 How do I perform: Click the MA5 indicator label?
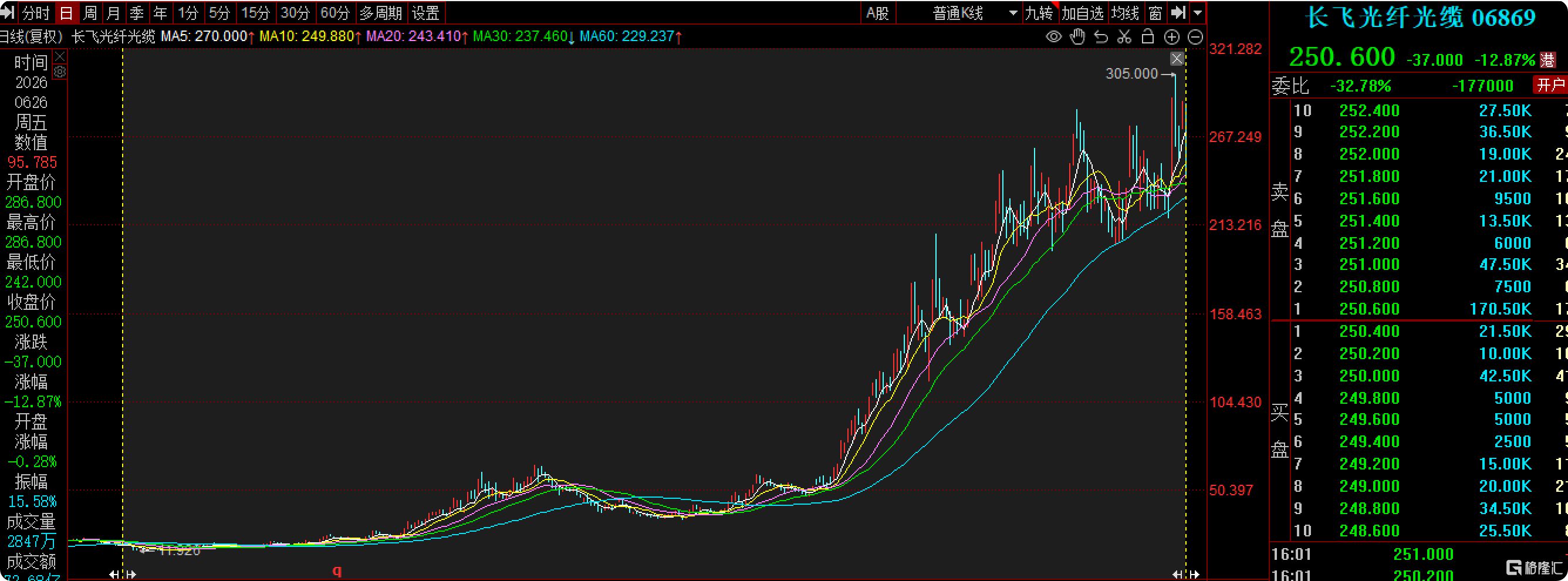(208, 36)
